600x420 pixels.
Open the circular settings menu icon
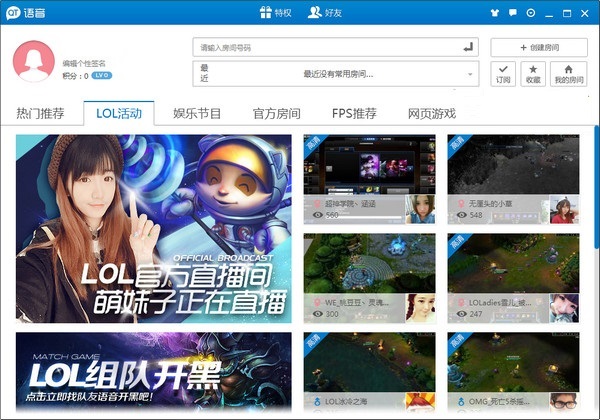(x=531, y=13)
